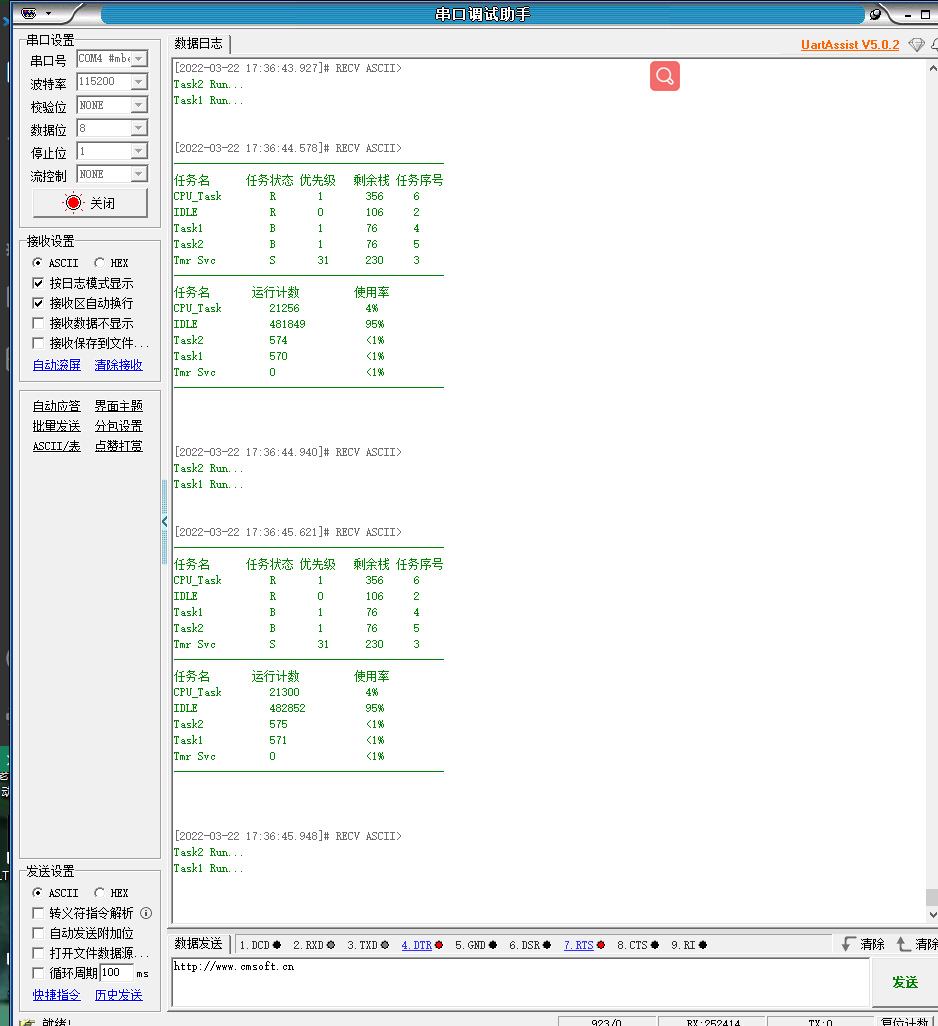Click the 历史发送 history link

pyautogui.click(x=118, y=994)
